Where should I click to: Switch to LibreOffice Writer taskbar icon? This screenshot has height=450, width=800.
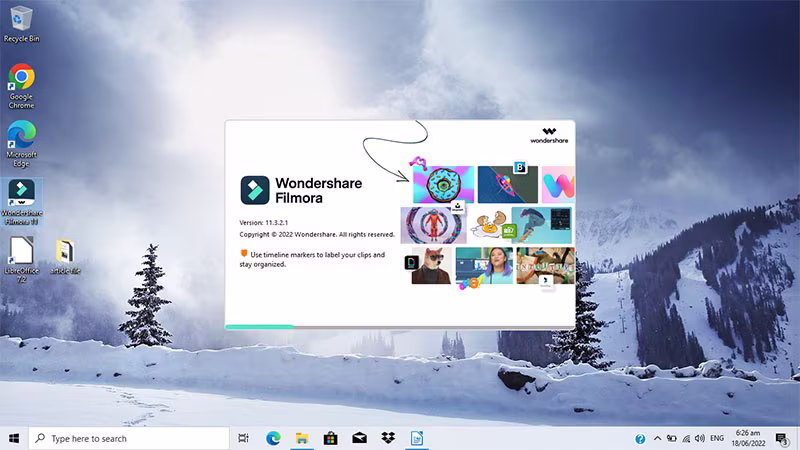coord(417,438)
